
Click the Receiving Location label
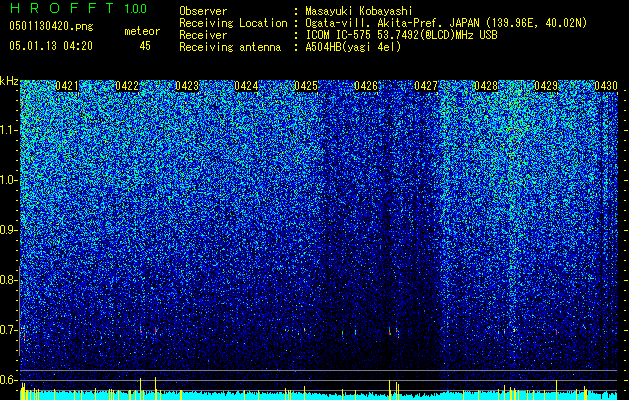[x=233, y=23]
